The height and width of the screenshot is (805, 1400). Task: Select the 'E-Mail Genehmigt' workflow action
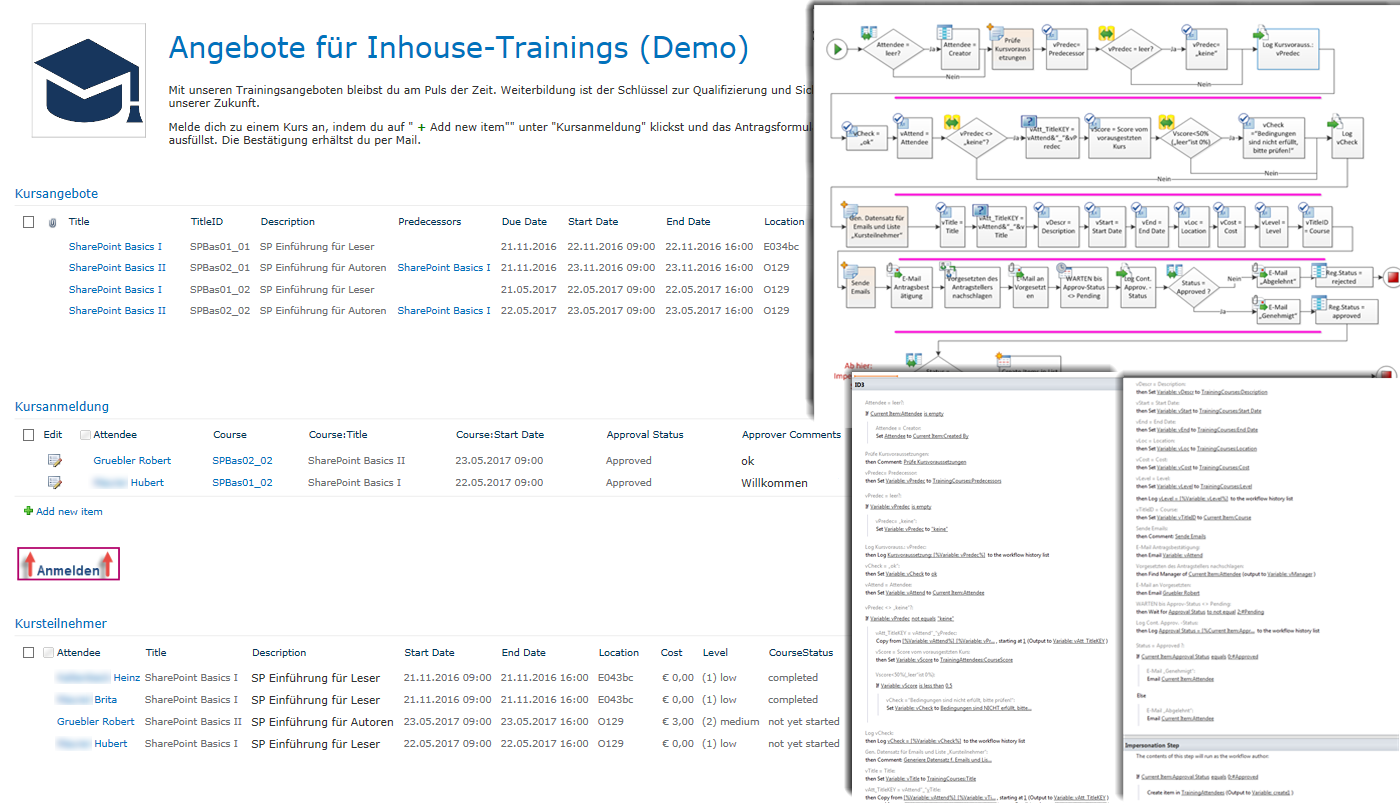(x=1281, y=311)
